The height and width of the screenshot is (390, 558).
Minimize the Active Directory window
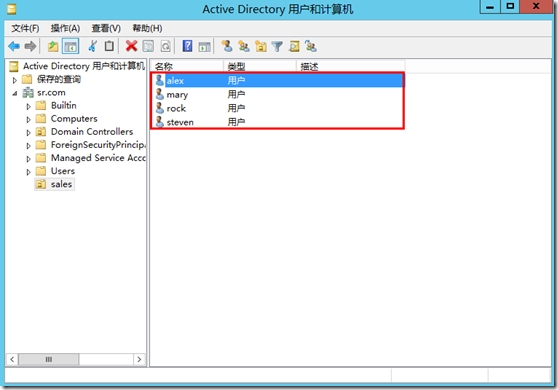tap(490, 6)
